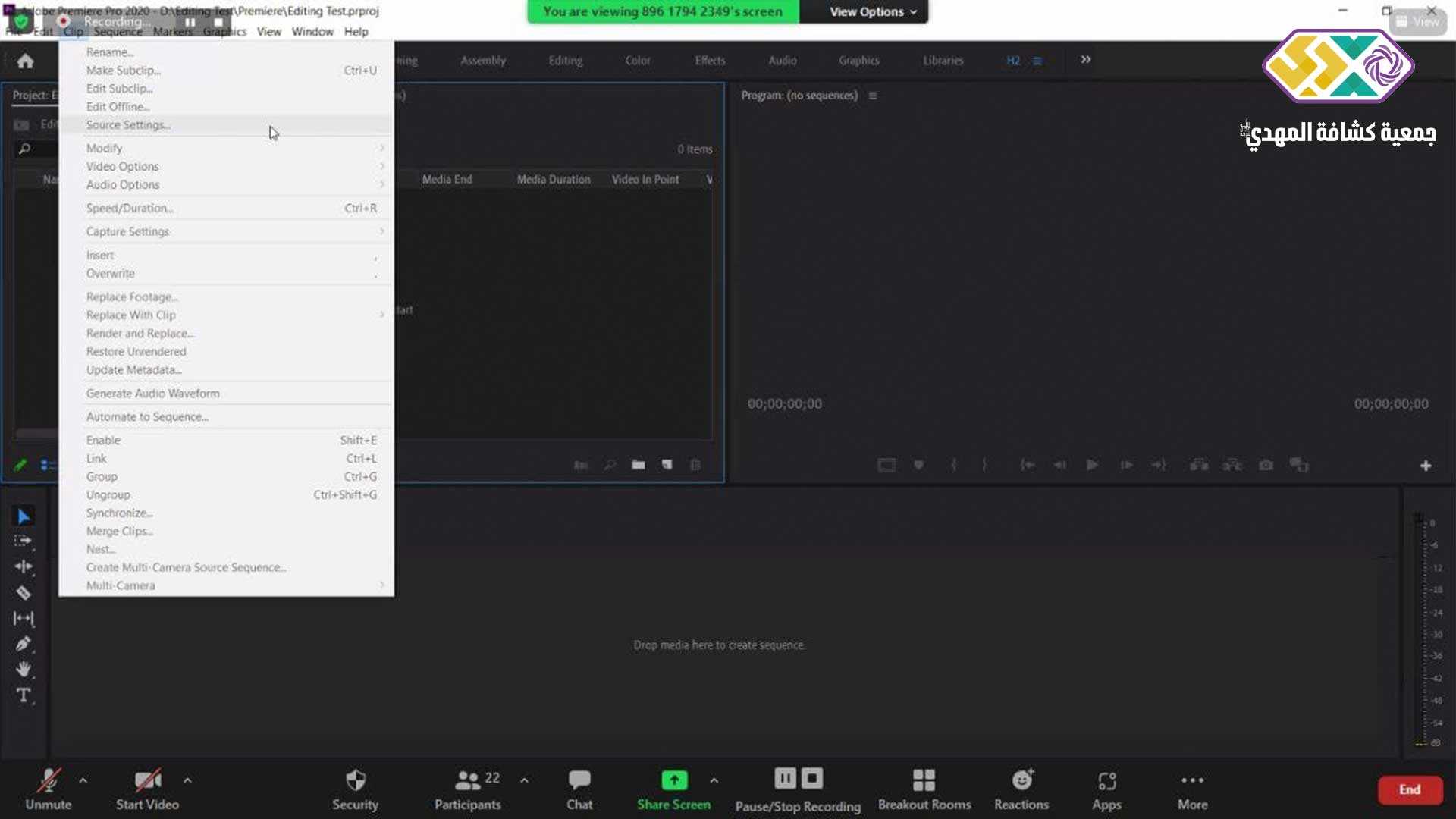Screen dimensions: 1456x819
Task: Open Zoom Reactions
Action: click(1021, 789)
